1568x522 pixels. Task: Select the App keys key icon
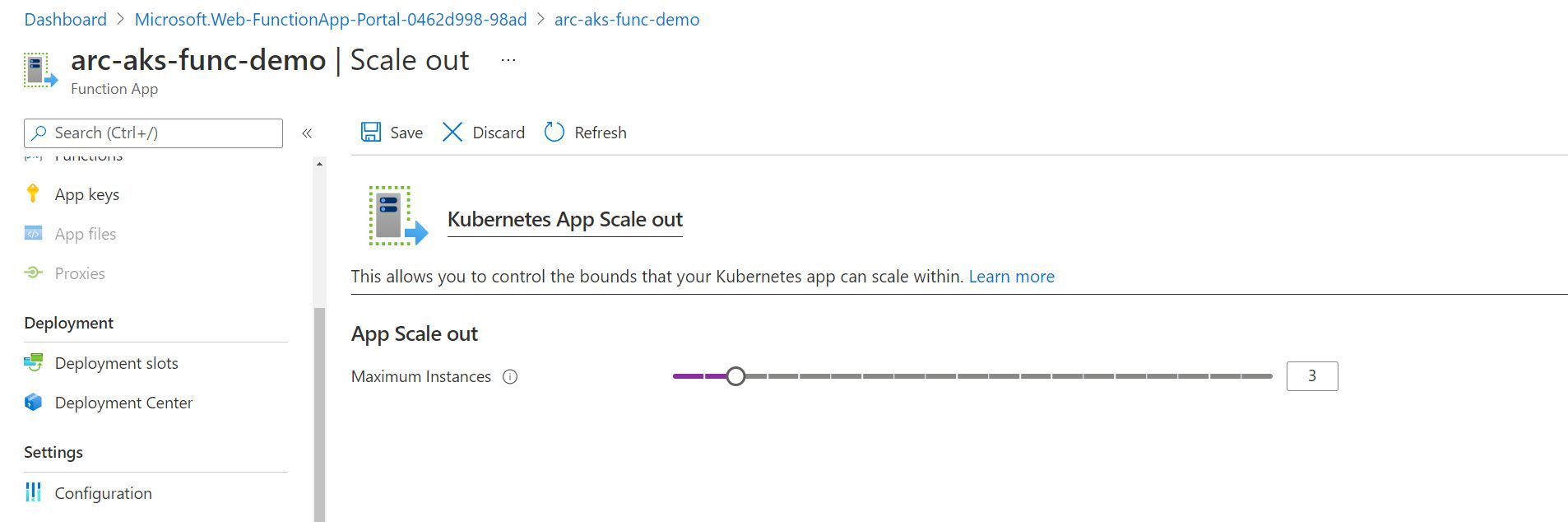[x=33, y=193]
